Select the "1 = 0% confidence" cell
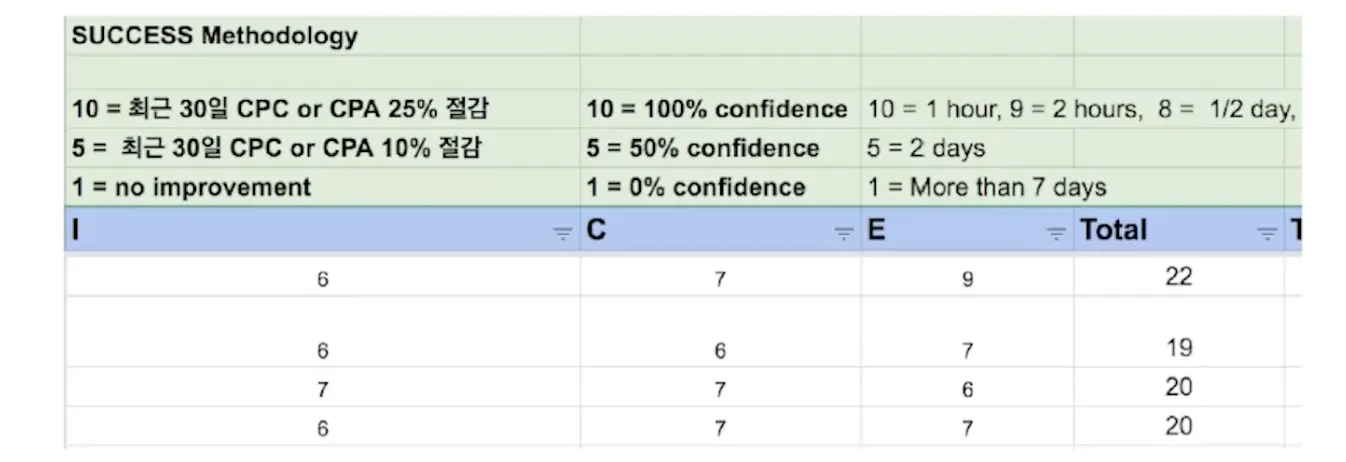The image size is (1346, 462). point(696,187)
